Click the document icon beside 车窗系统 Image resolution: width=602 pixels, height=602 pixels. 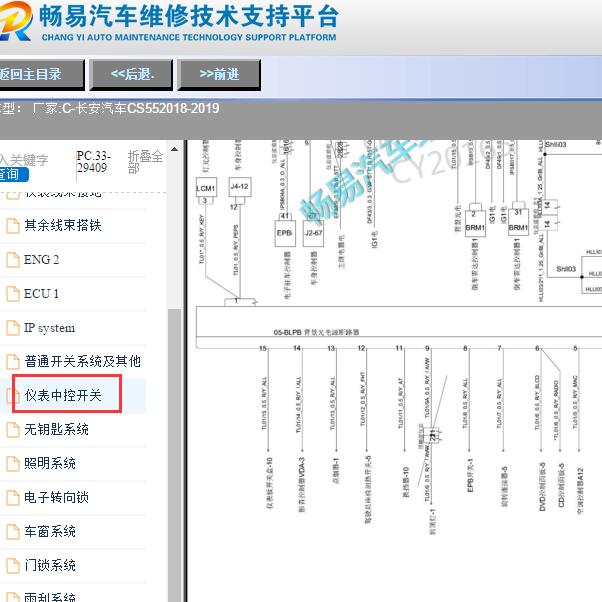point(13,532)
